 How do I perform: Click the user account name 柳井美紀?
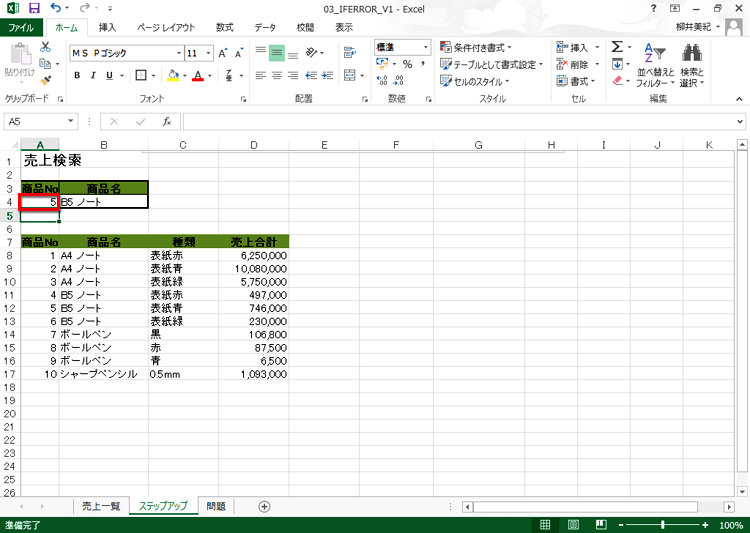693,27
